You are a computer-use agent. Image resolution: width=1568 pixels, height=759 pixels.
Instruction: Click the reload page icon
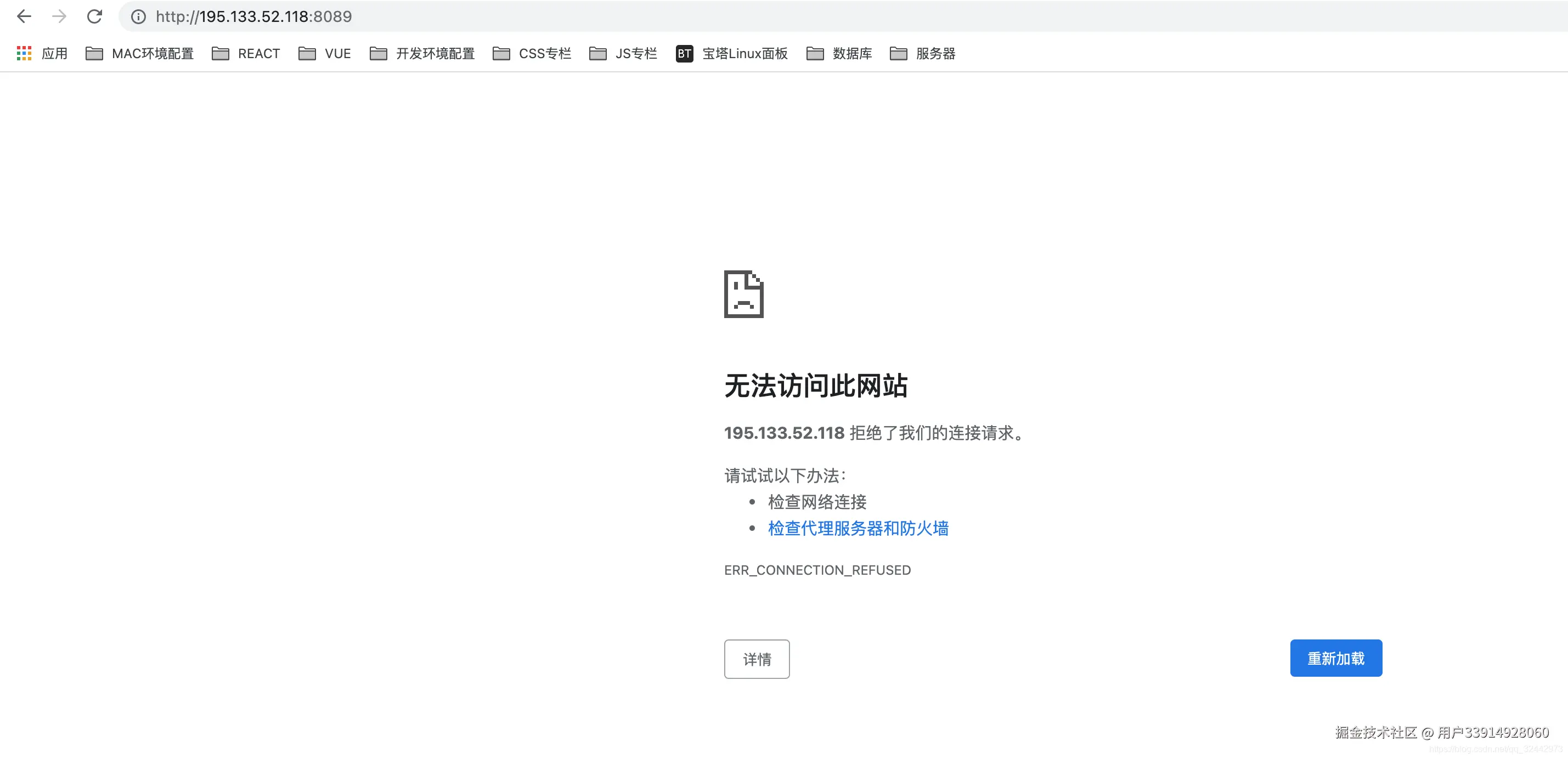94,16
